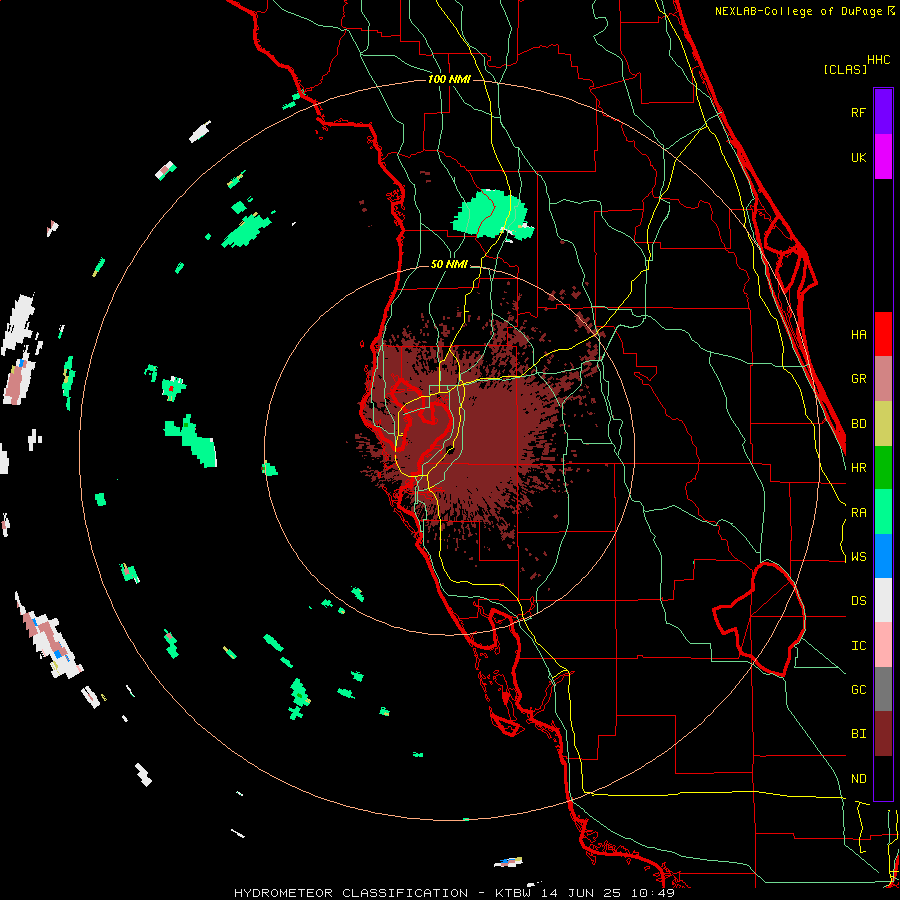Screen dimensions: 900x900
Task: Click the ND black legend swatch
Action: (x=883, y=778)
